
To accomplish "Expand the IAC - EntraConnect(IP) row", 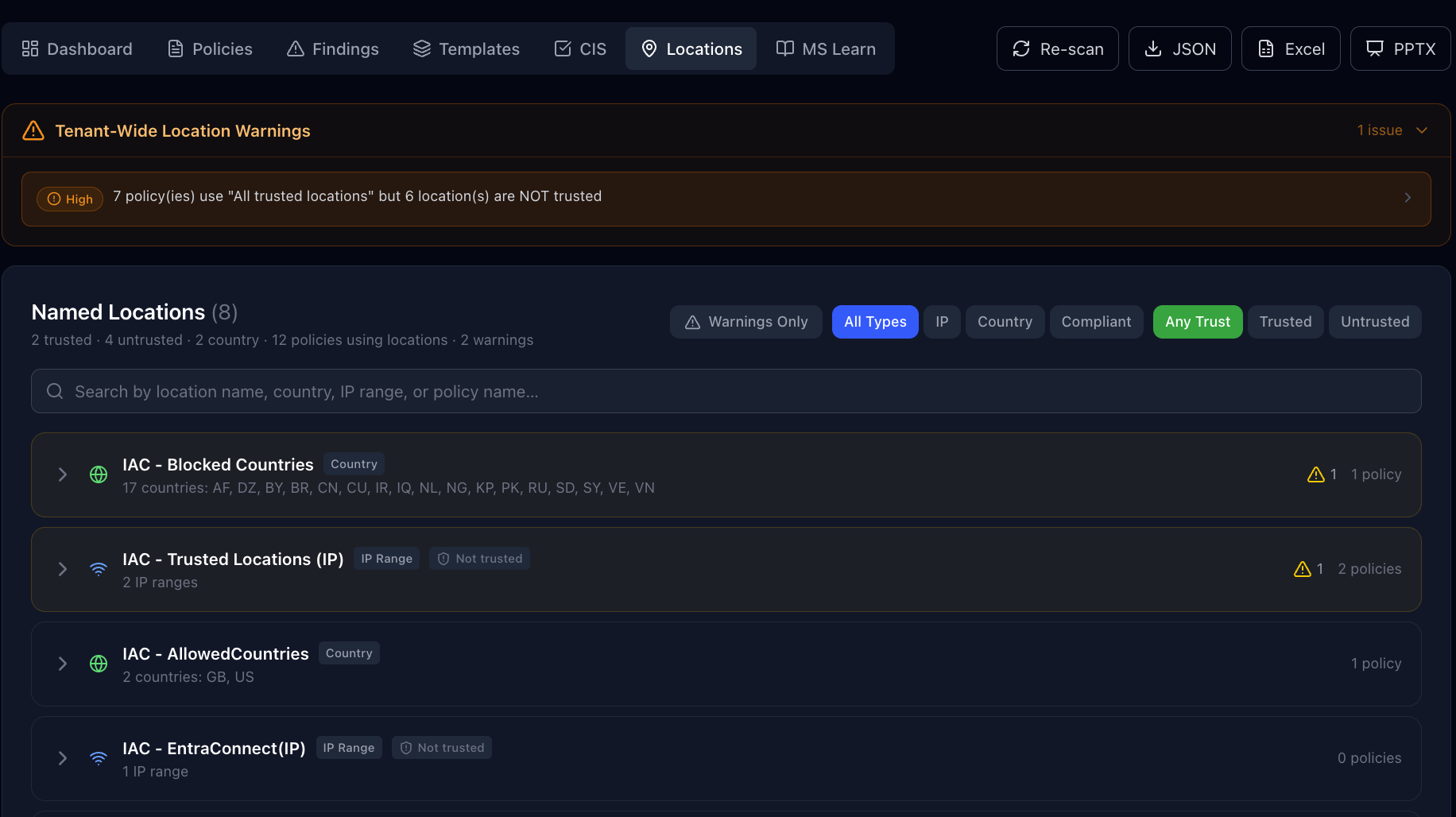I will coord(63,758).
